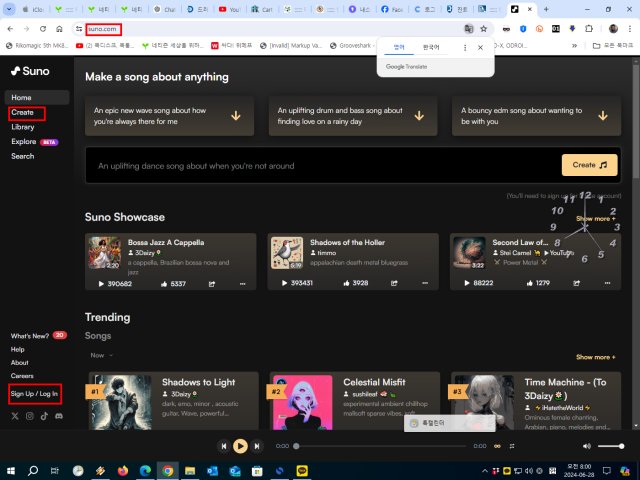640x480 pixels.
Task: Open more options for Second Law of...
Action: click(607, 283)
